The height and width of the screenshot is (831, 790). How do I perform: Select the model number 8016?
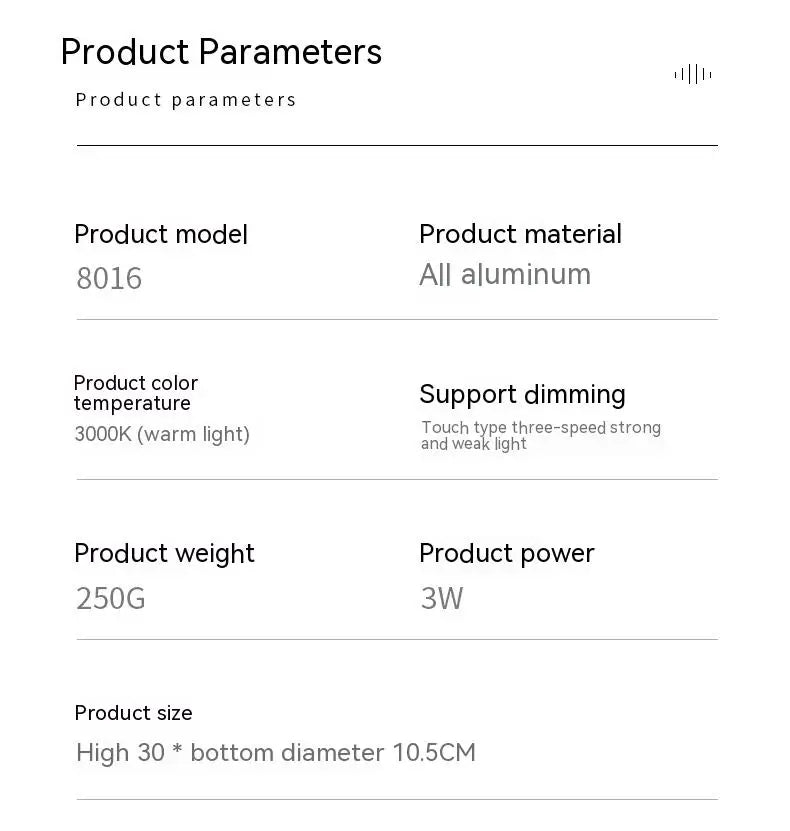[x=109, y=278]
